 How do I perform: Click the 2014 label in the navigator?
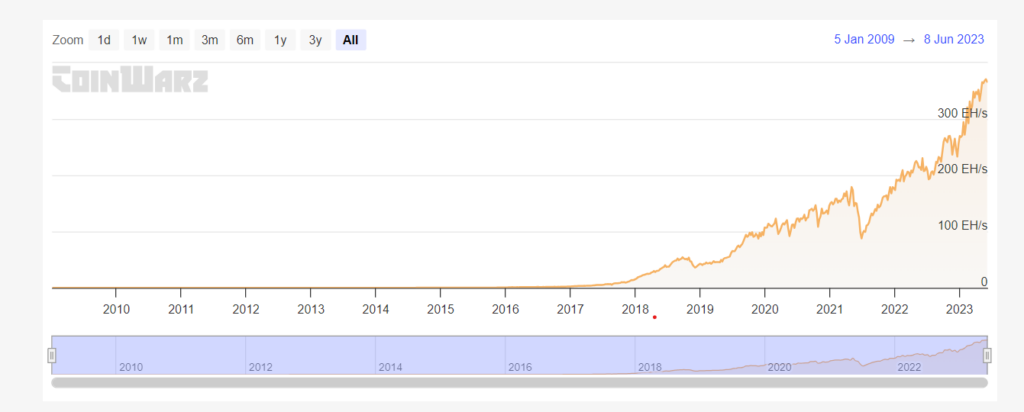391,368
